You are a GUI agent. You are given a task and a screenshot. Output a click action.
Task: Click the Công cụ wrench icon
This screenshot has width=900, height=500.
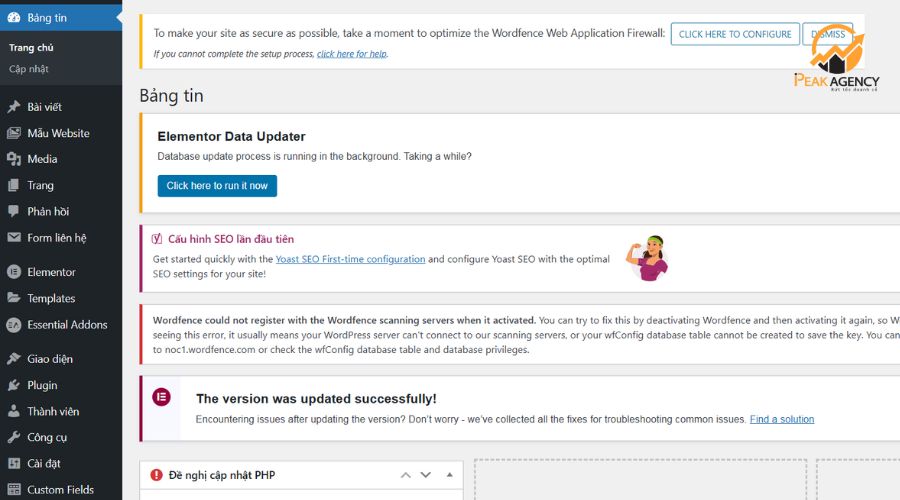click(x=14, y=437)
